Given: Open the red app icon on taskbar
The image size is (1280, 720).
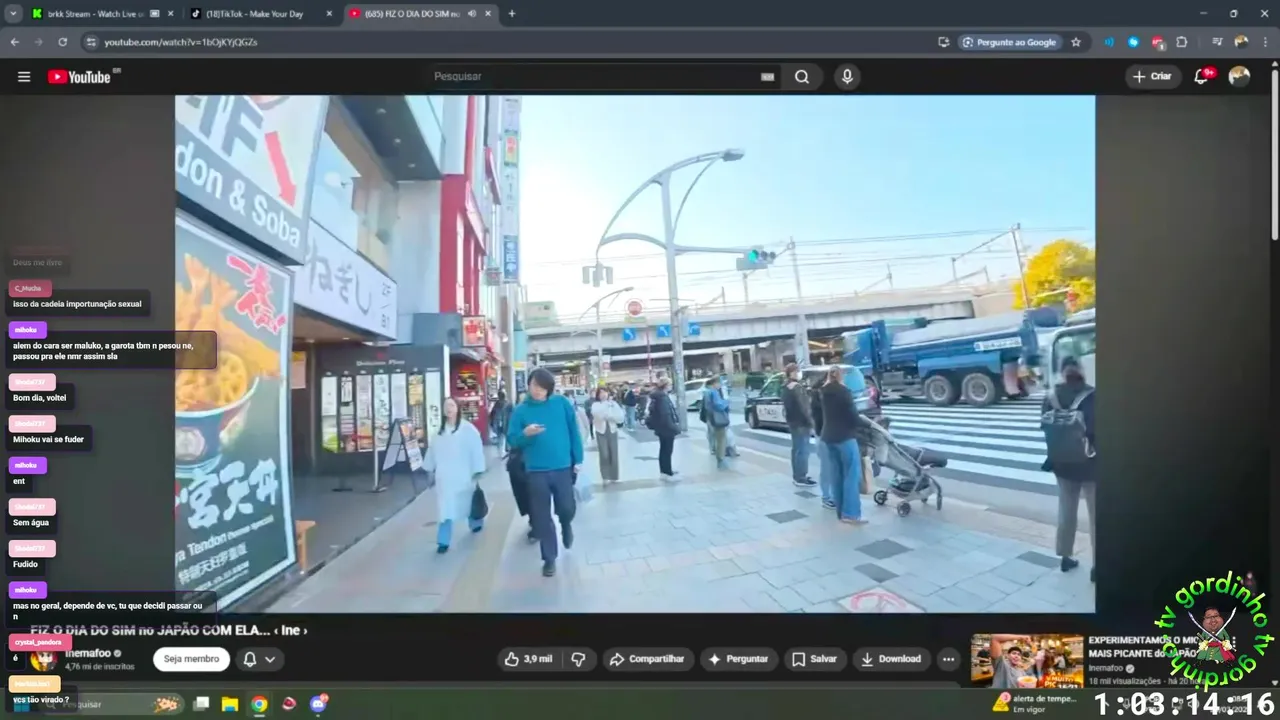Looking at the screenshot, I should tap(289, 704).
